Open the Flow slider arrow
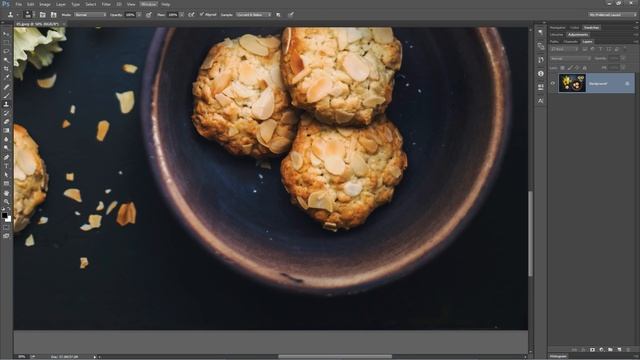This screenshot has height=360, width=640. (182, 15)
